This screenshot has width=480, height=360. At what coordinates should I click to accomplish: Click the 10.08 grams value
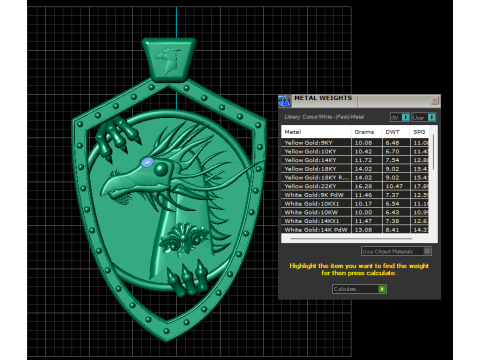click(363, 143)
